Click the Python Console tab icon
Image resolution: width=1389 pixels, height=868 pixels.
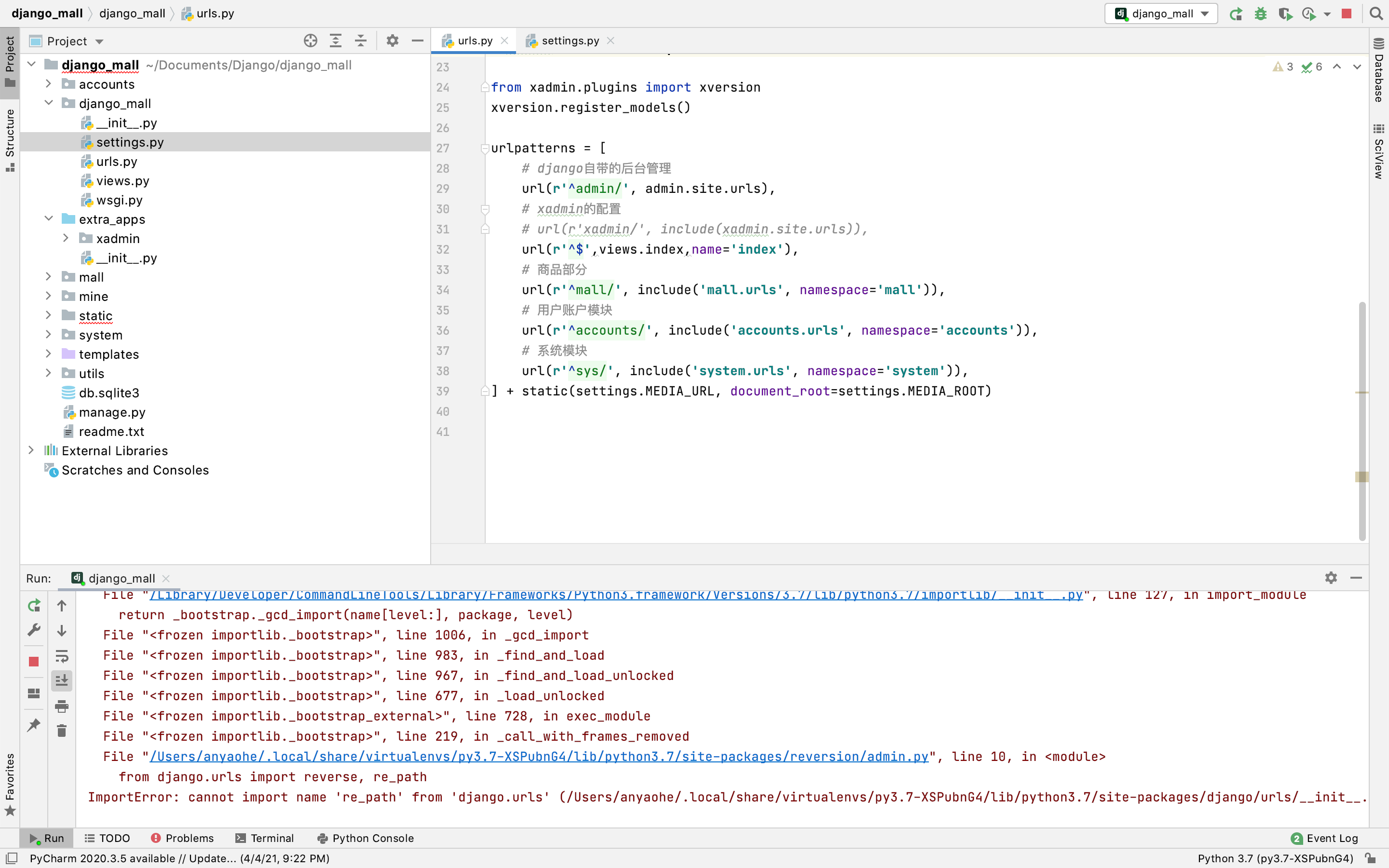point(322,838)
